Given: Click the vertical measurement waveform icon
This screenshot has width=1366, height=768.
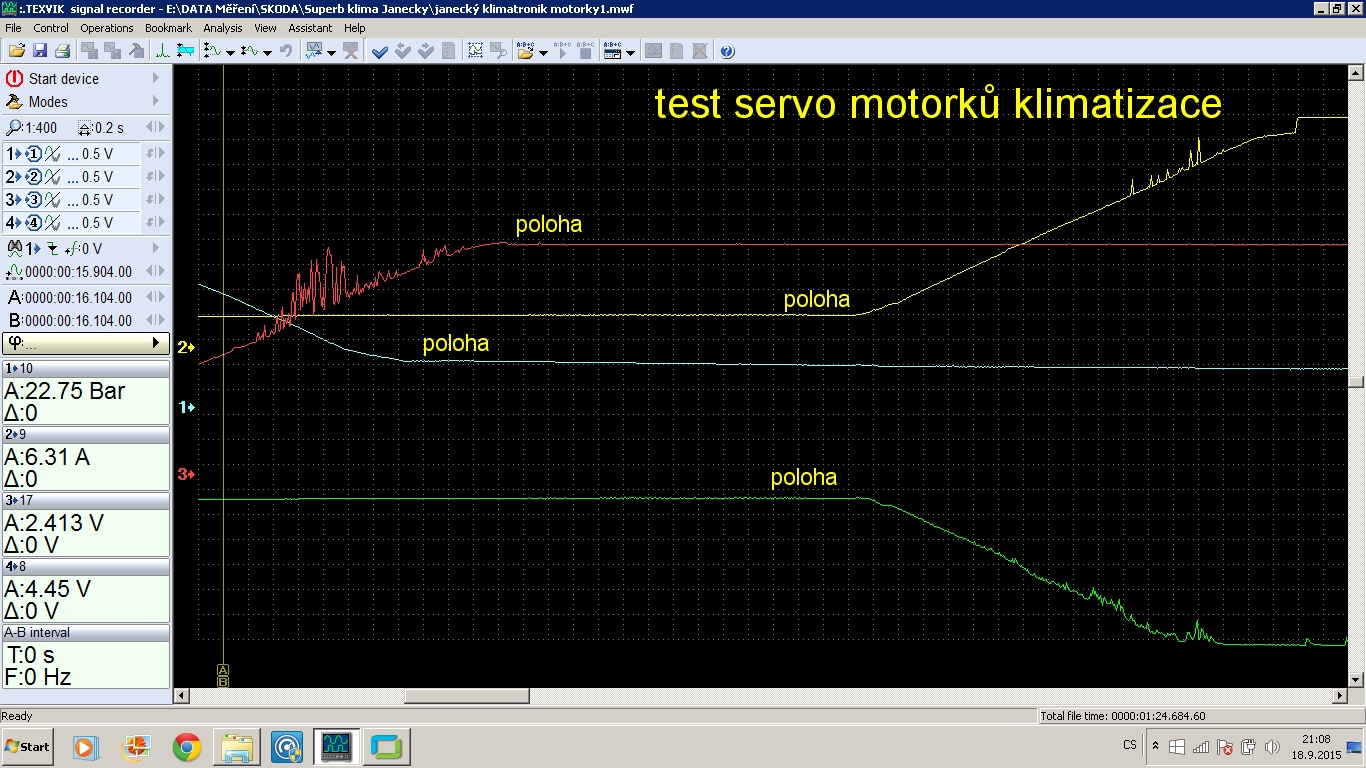Looking at the screenshot, I should click(x=212, y=51).
